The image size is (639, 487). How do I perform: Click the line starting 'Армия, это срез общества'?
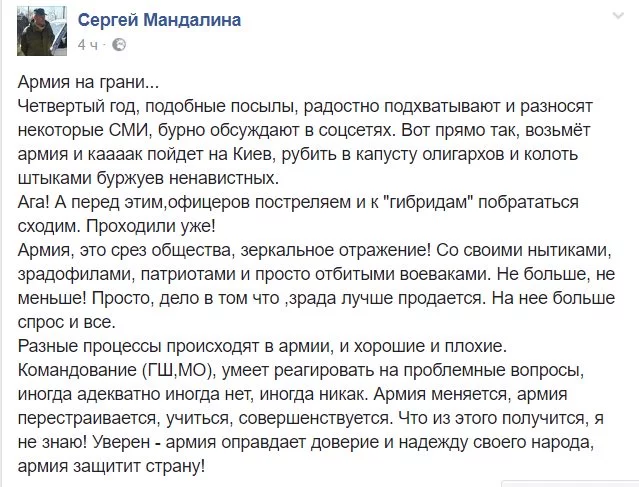(315, 250)
